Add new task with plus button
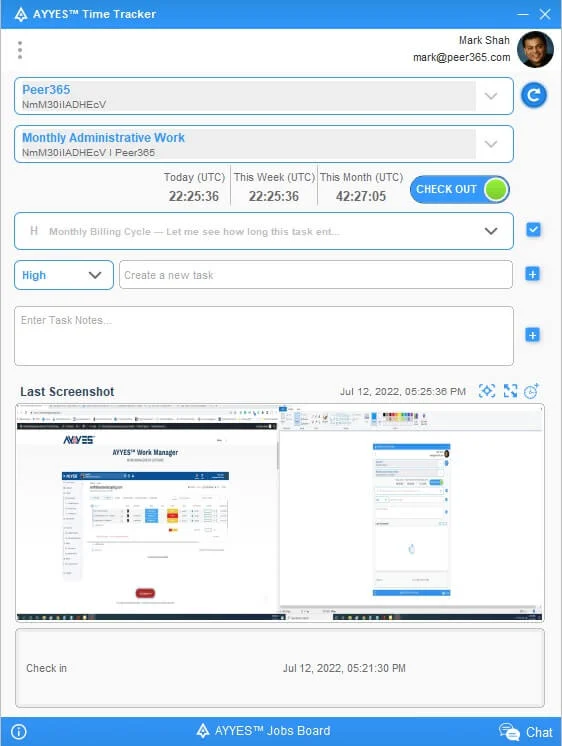 click(x=532, y=274)
